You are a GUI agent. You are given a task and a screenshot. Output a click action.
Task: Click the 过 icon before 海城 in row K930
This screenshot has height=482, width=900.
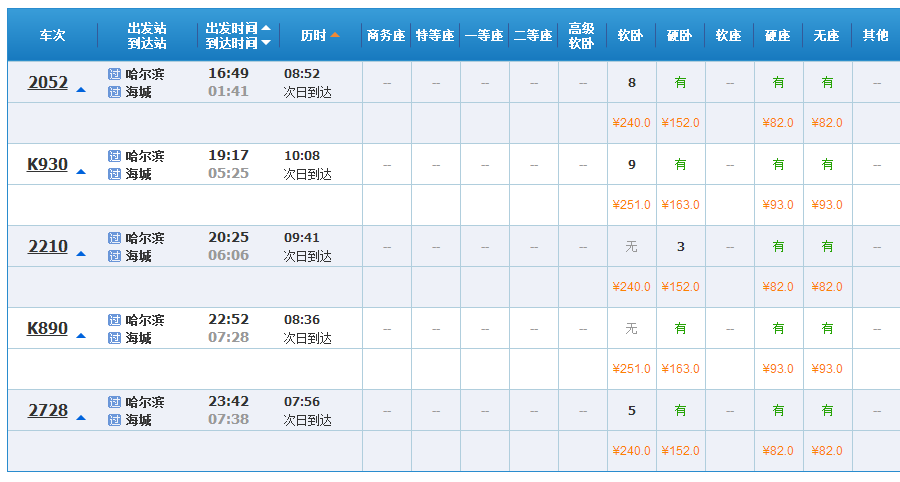tap(114, 174)
